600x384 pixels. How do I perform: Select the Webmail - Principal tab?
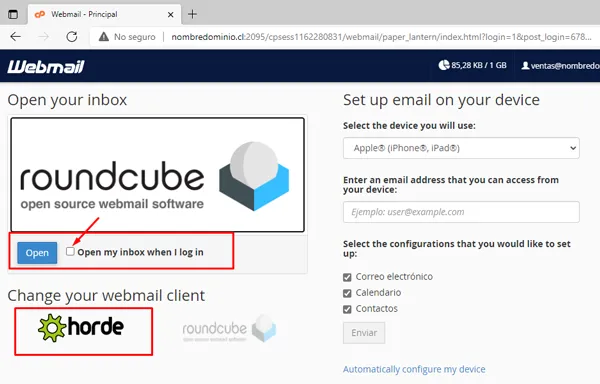[x=104, y=15]
